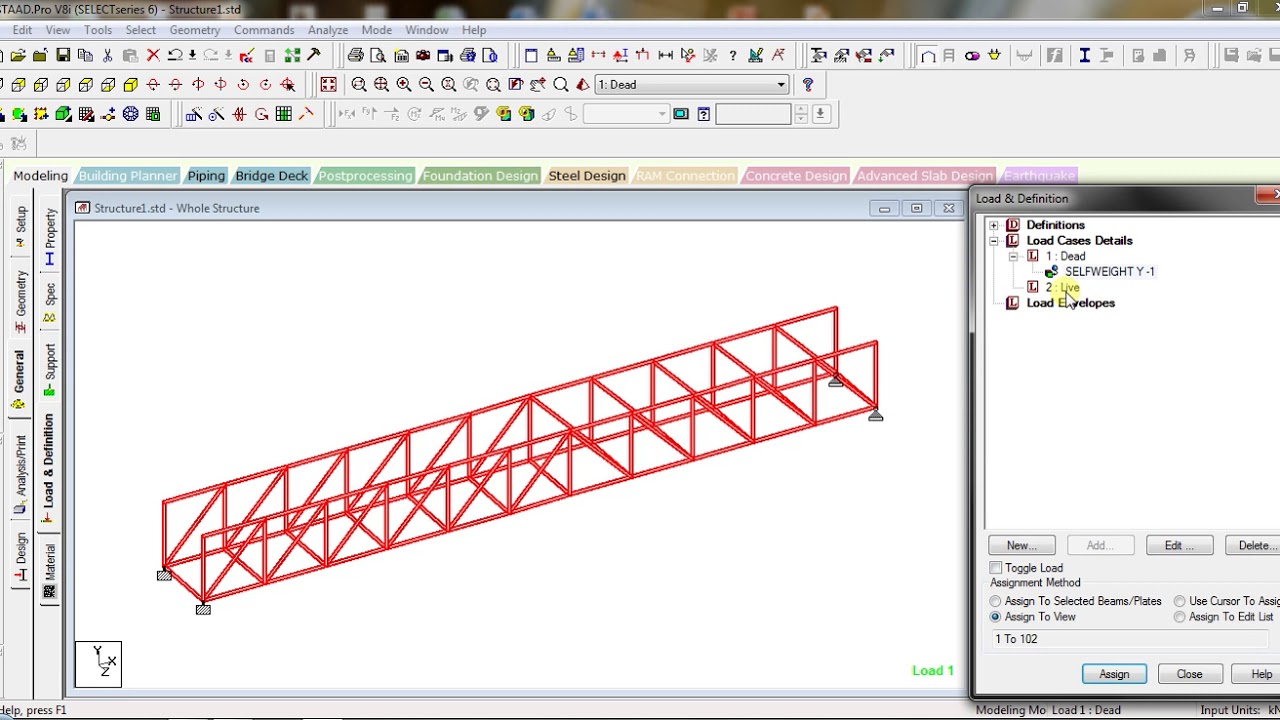Click the empty toolbar number input field
The width and height of the screenshot is (1280, 720).
(x=753, y=114)
